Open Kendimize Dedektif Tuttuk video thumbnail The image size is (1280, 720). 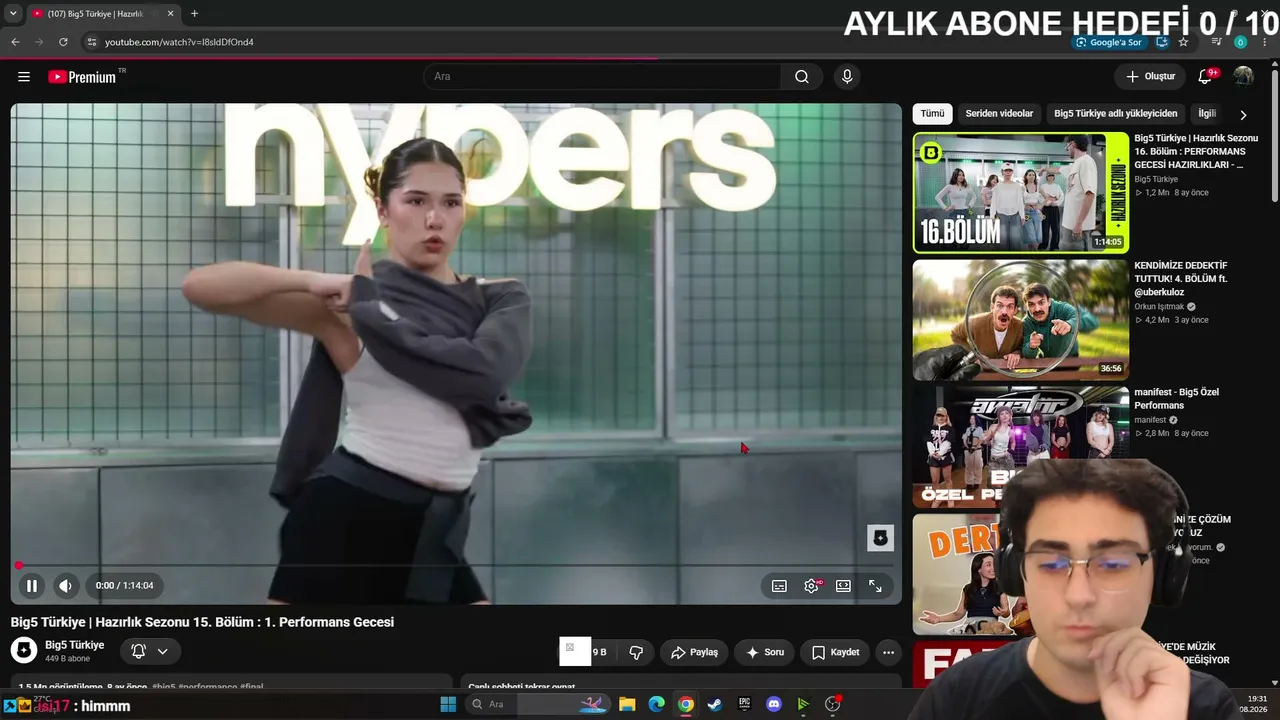pyautogui.click(x=1021, y=320)
